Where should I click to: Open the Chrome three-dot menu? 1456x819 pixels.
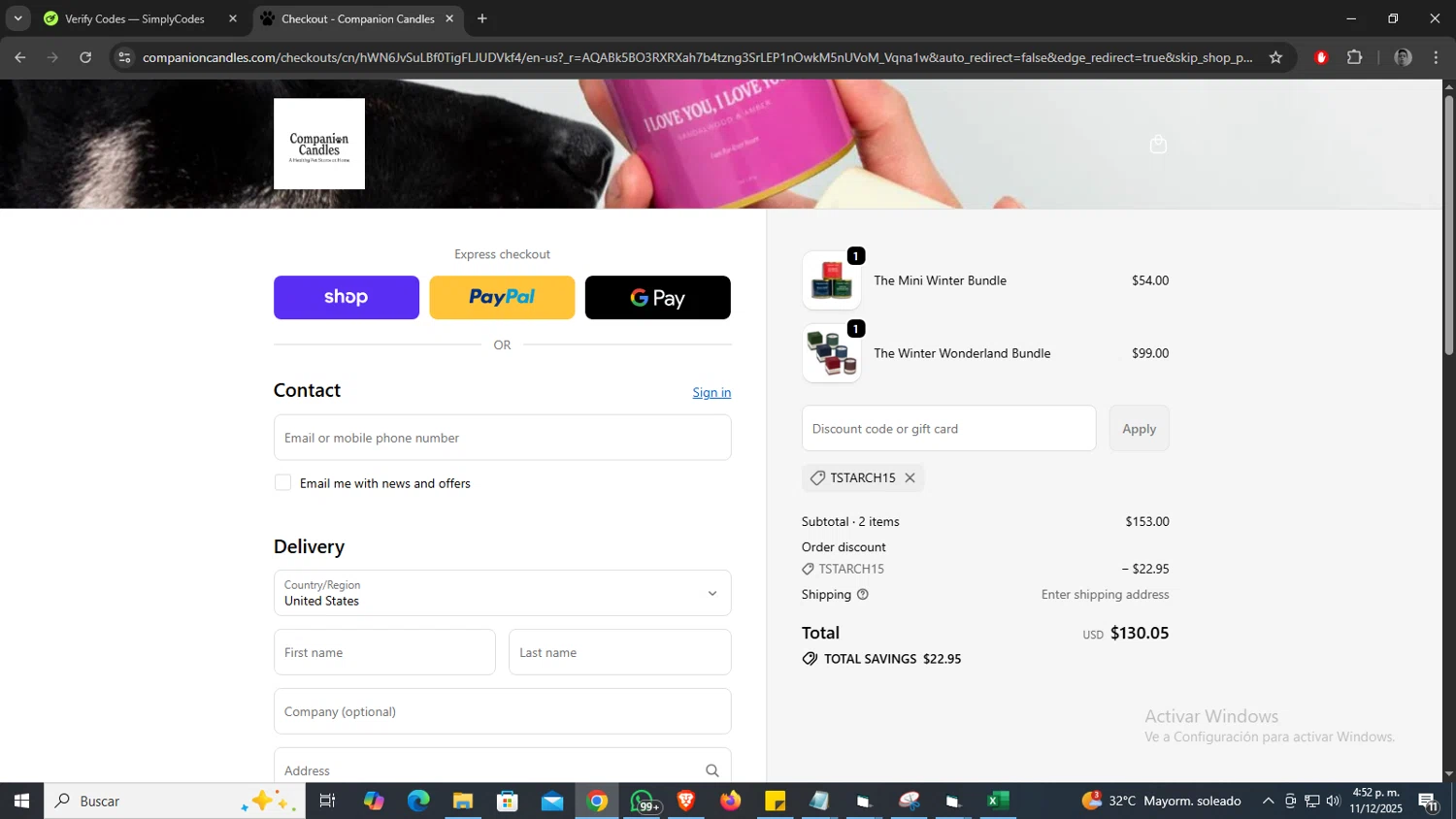[x=1436, y=57]
